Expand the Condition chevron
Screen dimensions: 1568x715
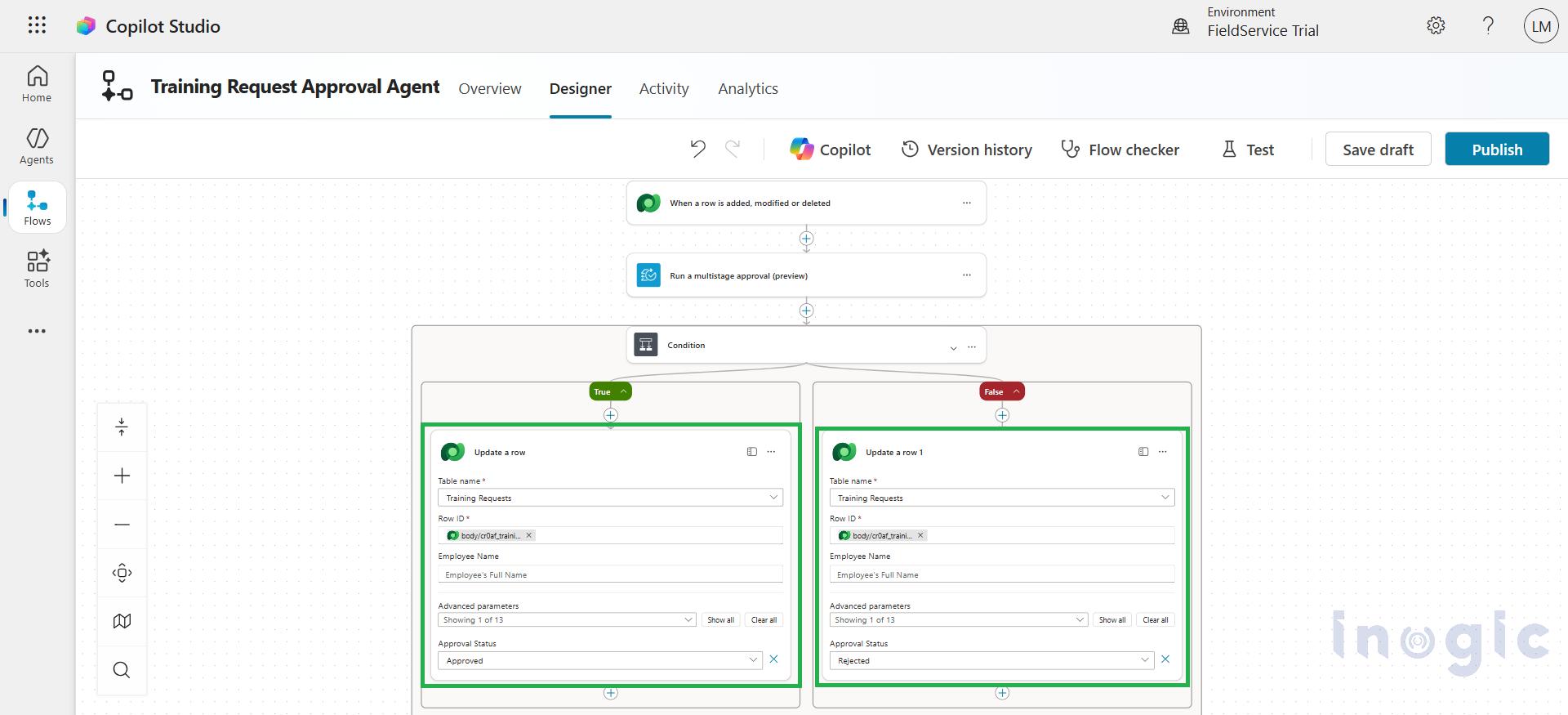tap(953, 347)
